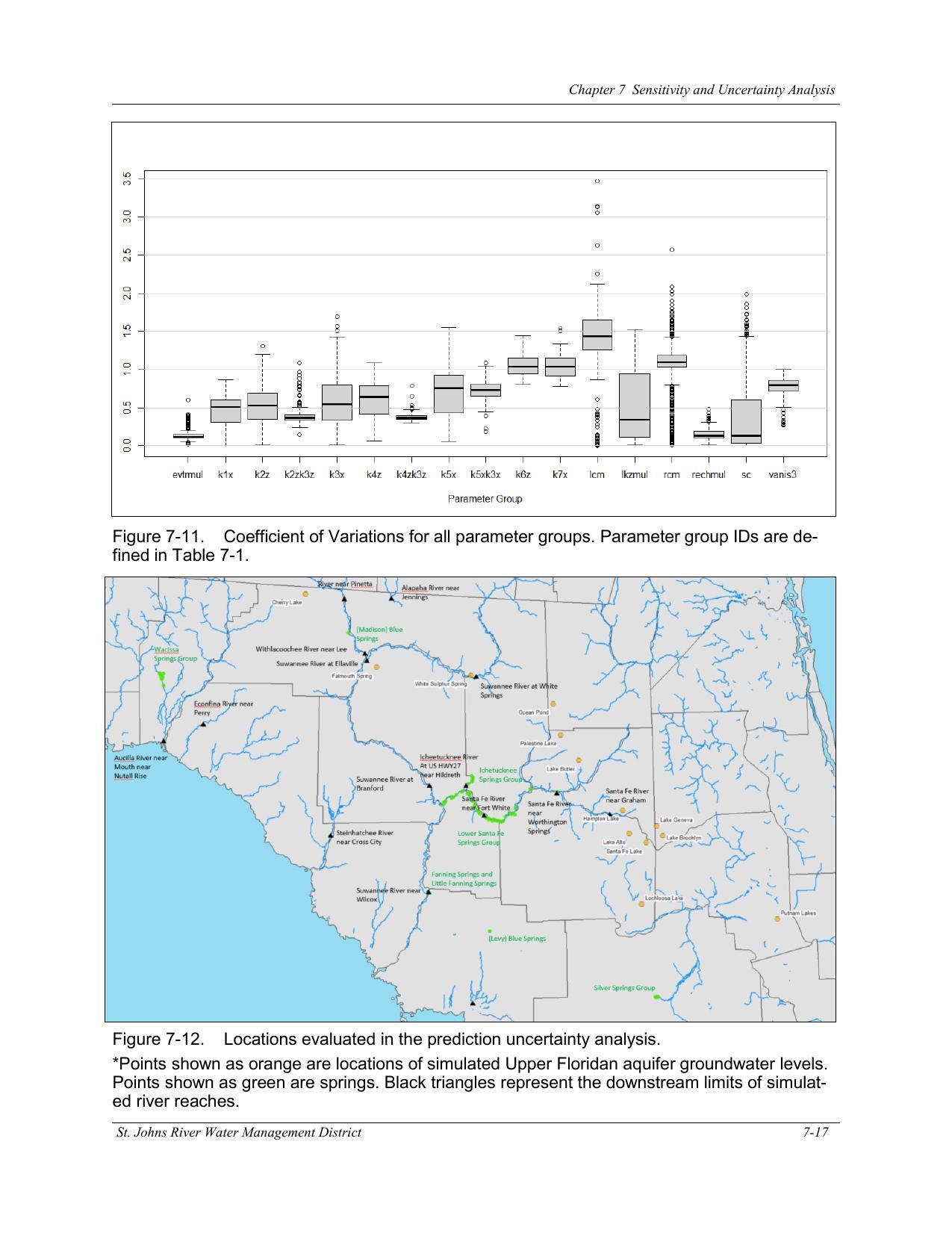Screen dimensions: 952x1233
Task: Click the 'rechmul' x-axis label
Action: (x=709, y=475)
